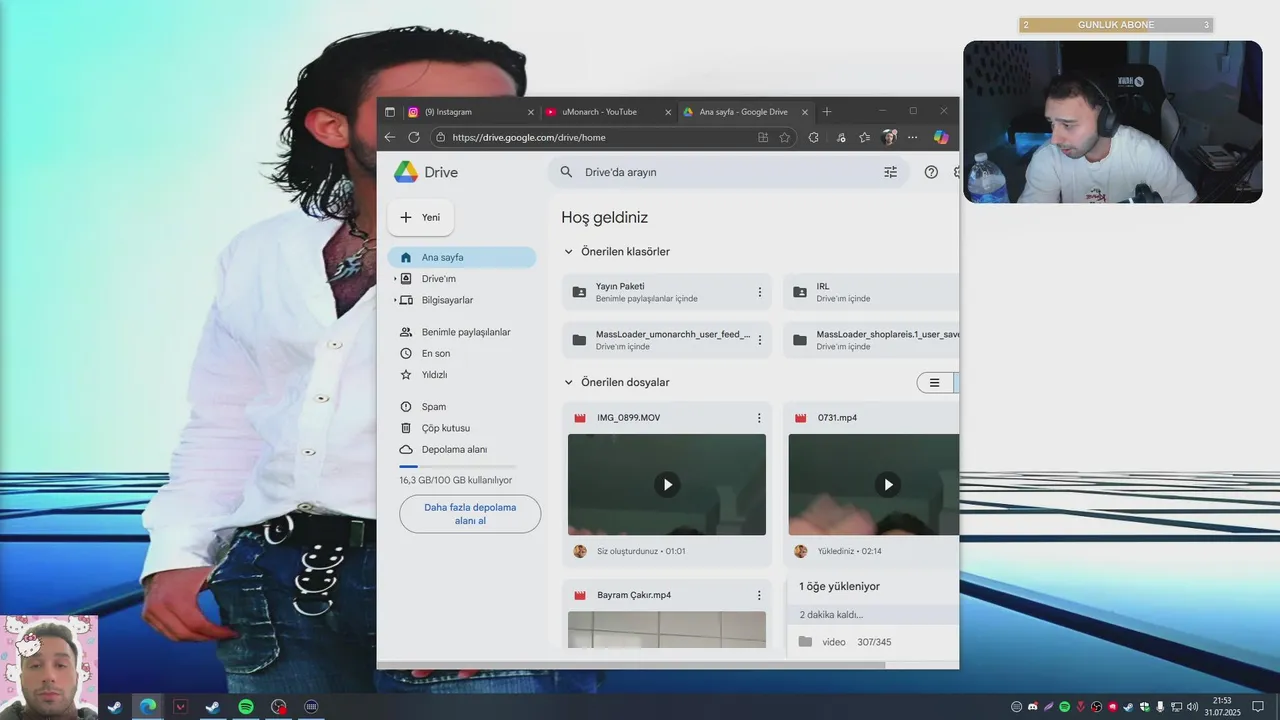
Task: Open the Bayram Çakır.mp4 thumbnail
Action: [x=667, y=630]
